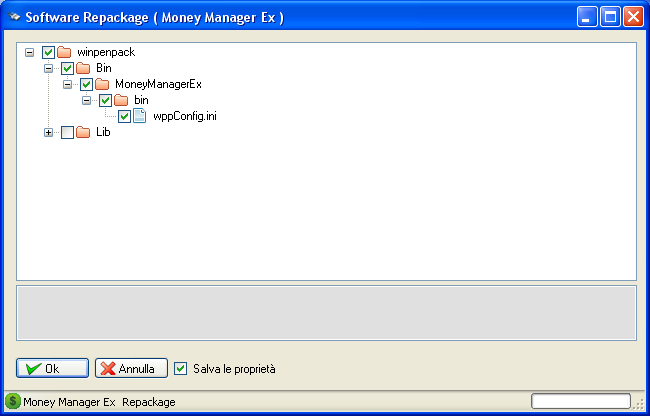Click the title bar application icon

[x=14, y=17]
